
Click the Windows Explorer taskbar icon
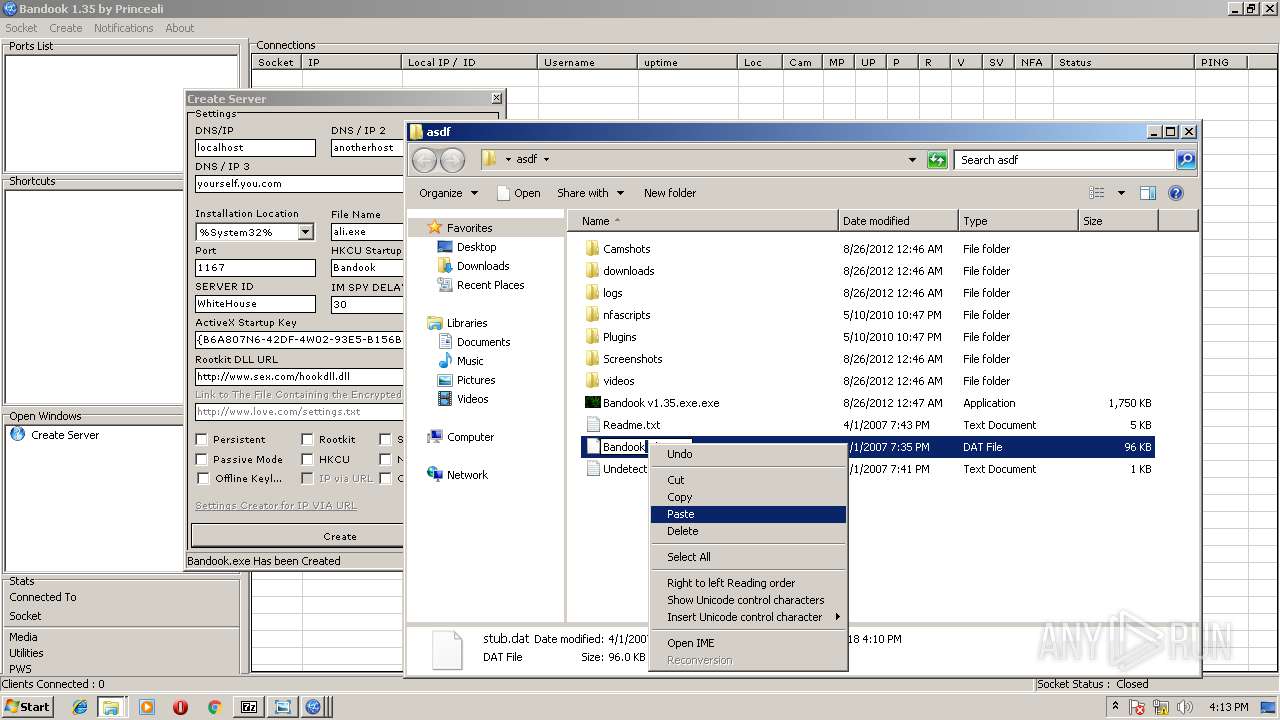pyautogui.click(x=110, y=707)
